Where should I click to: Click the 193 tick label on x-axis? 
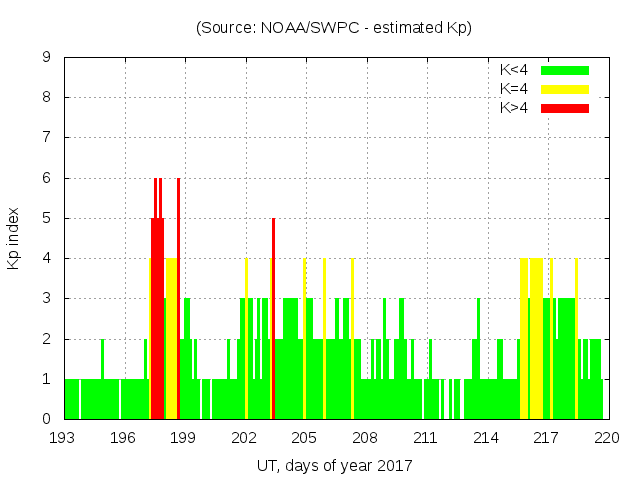64,437
